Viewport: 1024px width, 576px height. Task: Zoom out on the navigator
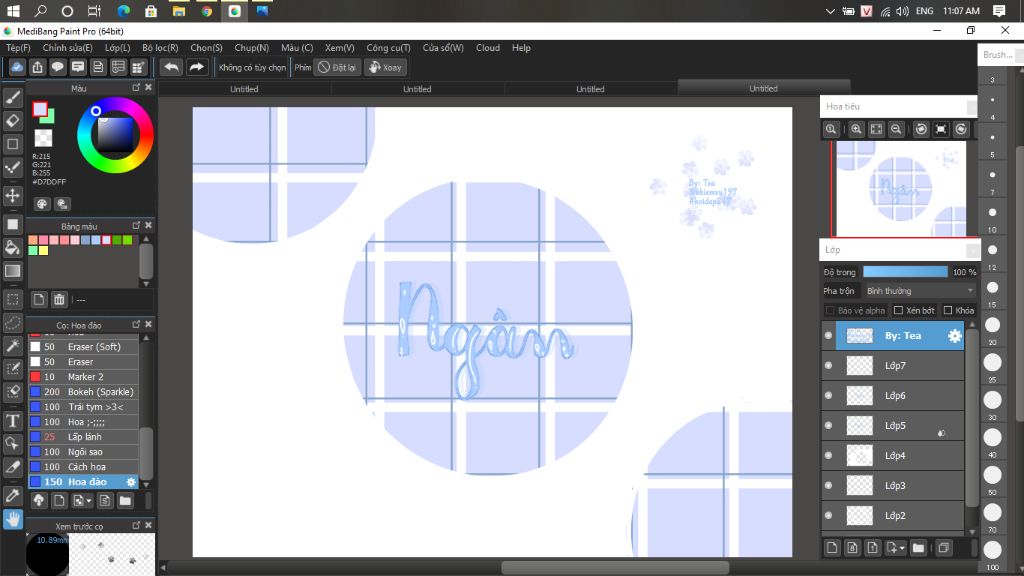click(896, 129)
